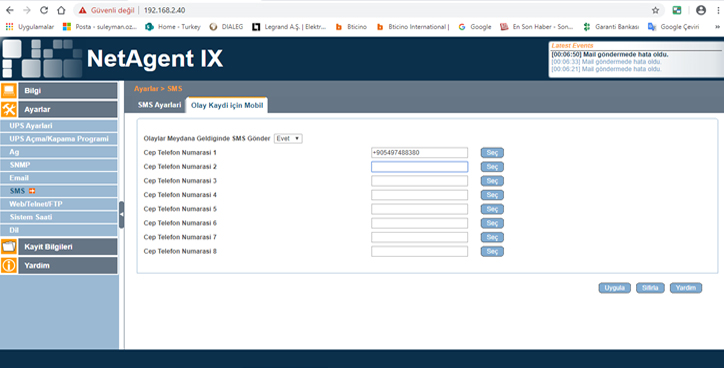Open the Google bookmark
The image size is (724, 368).
pos(475,27)
